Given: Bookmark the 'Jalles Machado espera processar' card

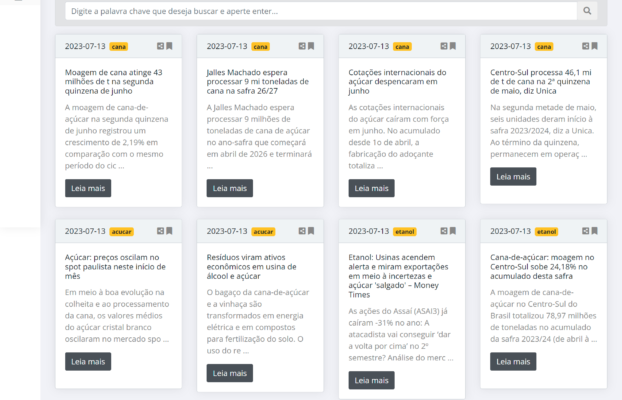Looking at the screenshot, I should (311, 46).
